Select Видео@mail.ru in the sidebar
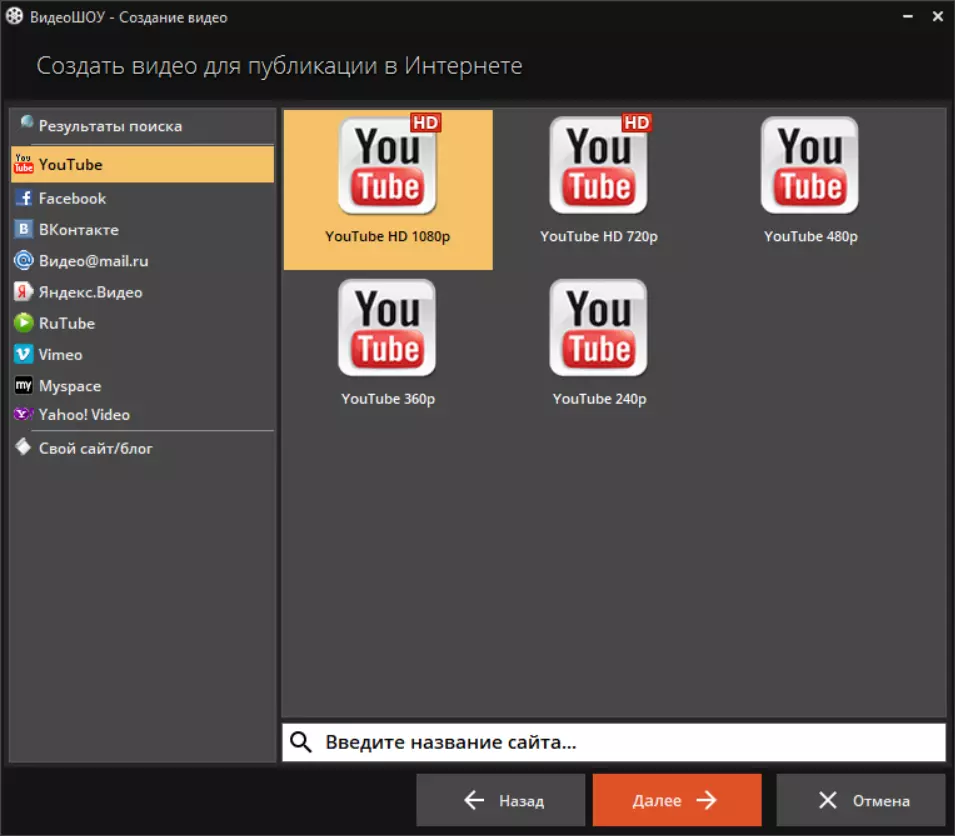Viewport: 955px width, 836px height. click(143, 261)
